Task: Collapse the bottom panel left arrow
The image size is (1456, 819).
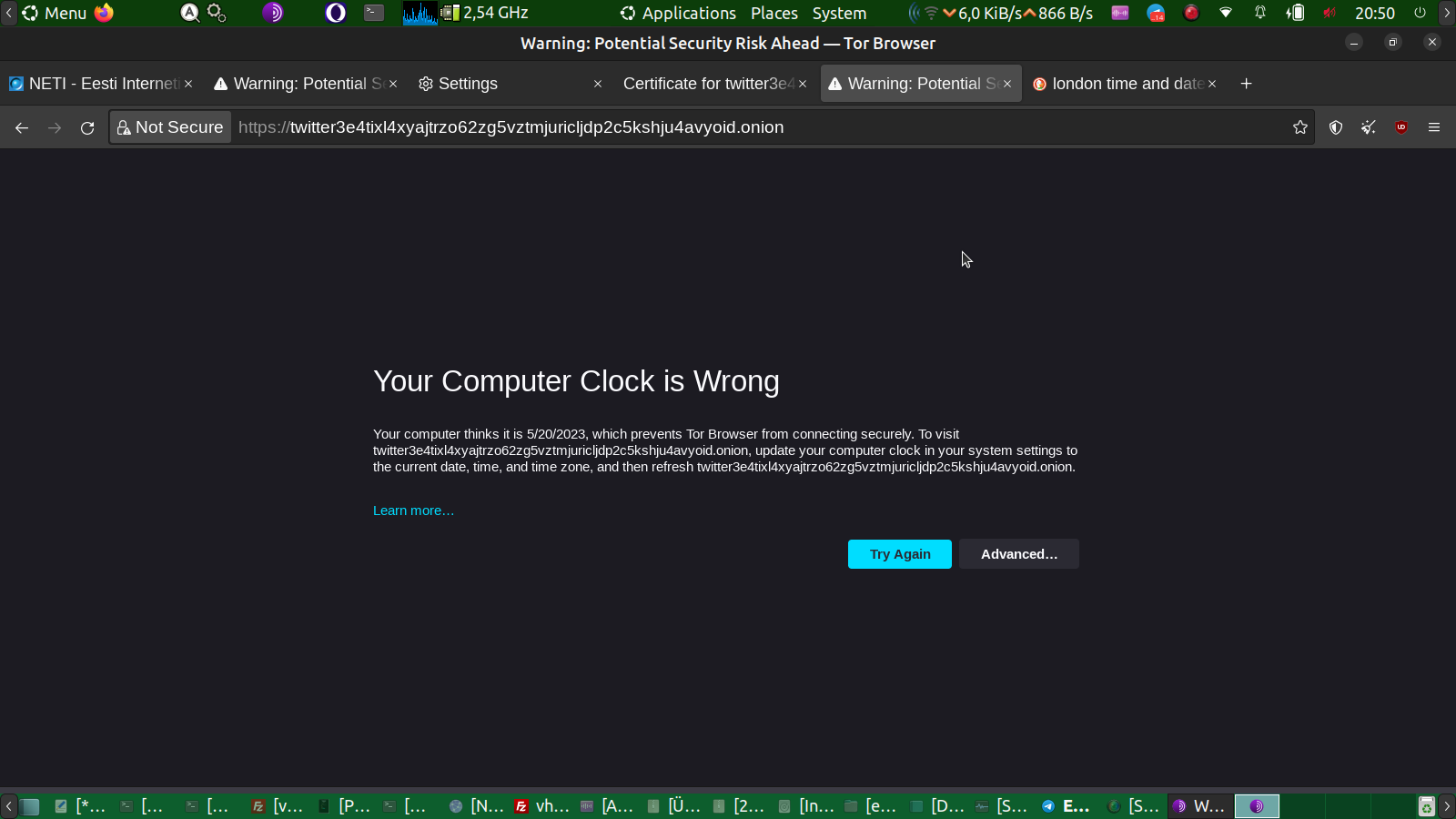Action: click(9, 806)
